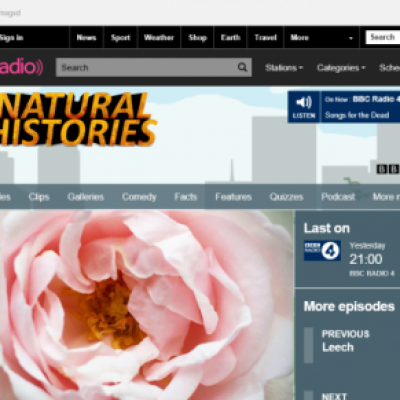Switch to the Clips tab

39,197
